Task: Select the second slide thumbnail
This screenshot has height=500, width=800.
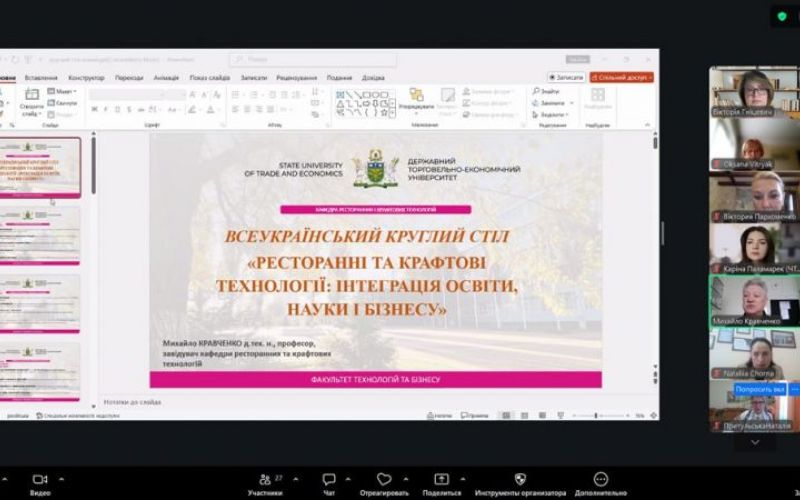Action: pyautogui.click(x=42, y=234)
